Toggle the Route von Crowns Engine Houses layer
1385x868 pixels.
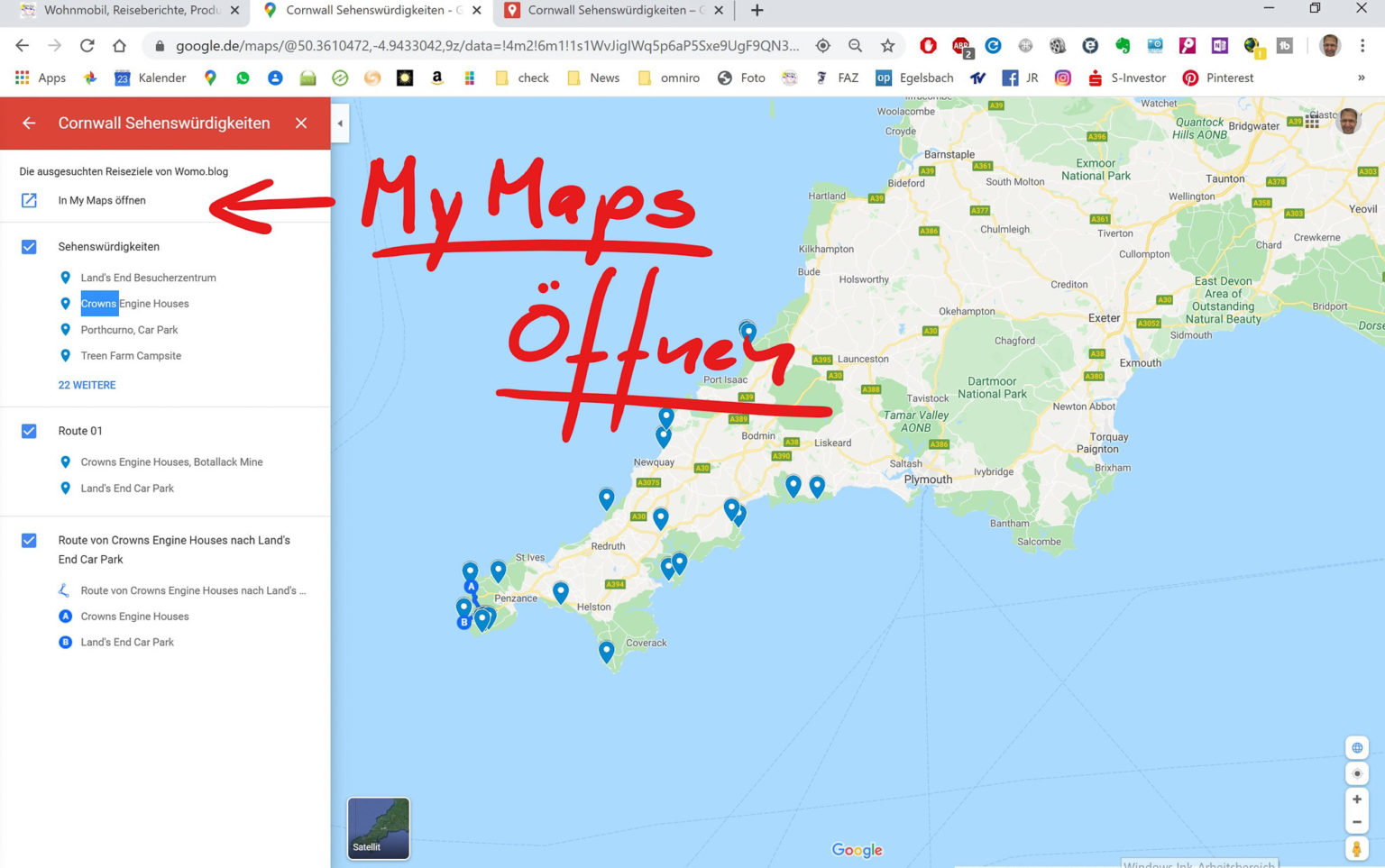(x=29, y=540)
